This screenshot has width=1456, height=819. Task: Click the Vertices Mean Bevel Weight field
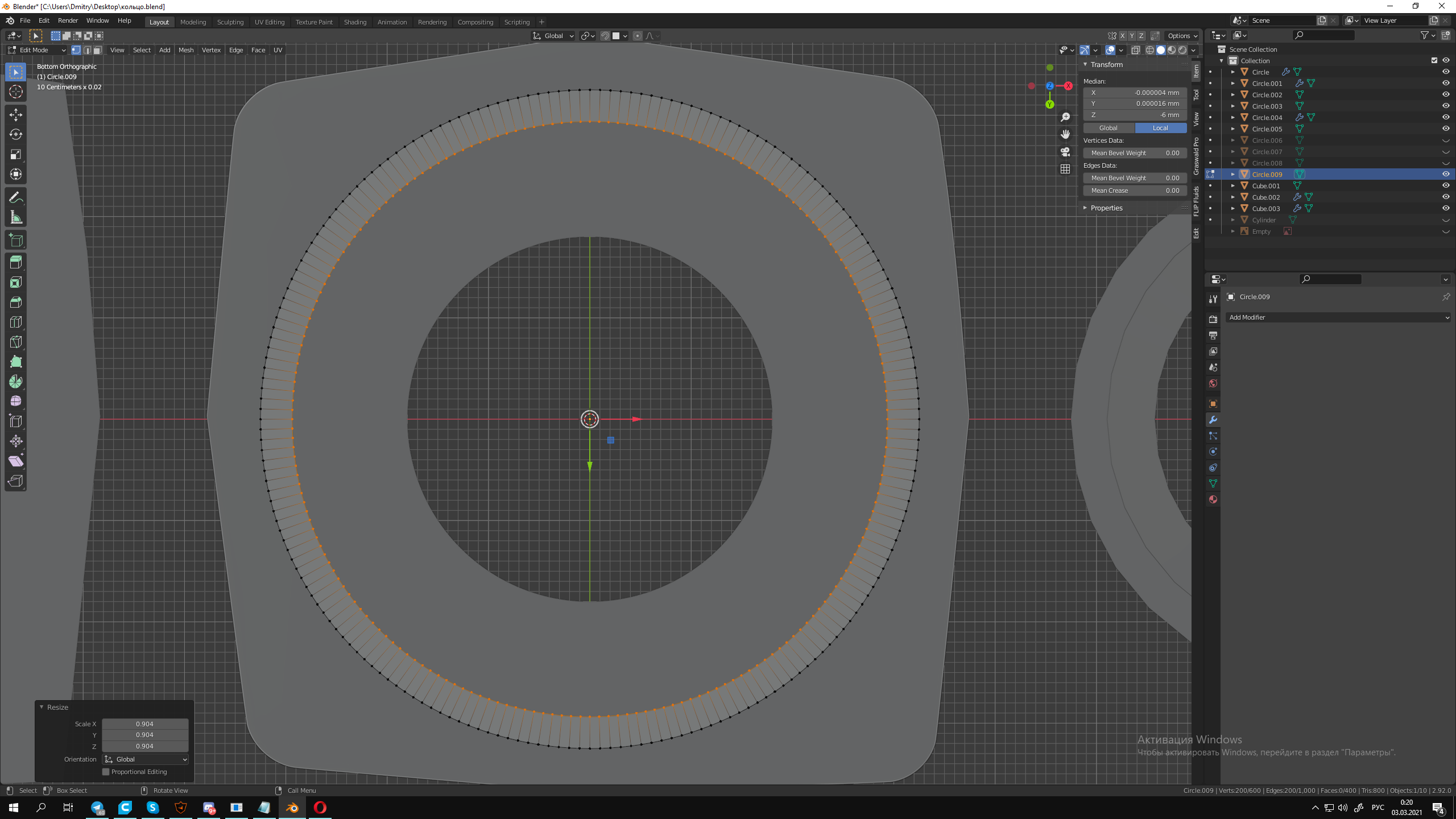tap(1135, 153)
